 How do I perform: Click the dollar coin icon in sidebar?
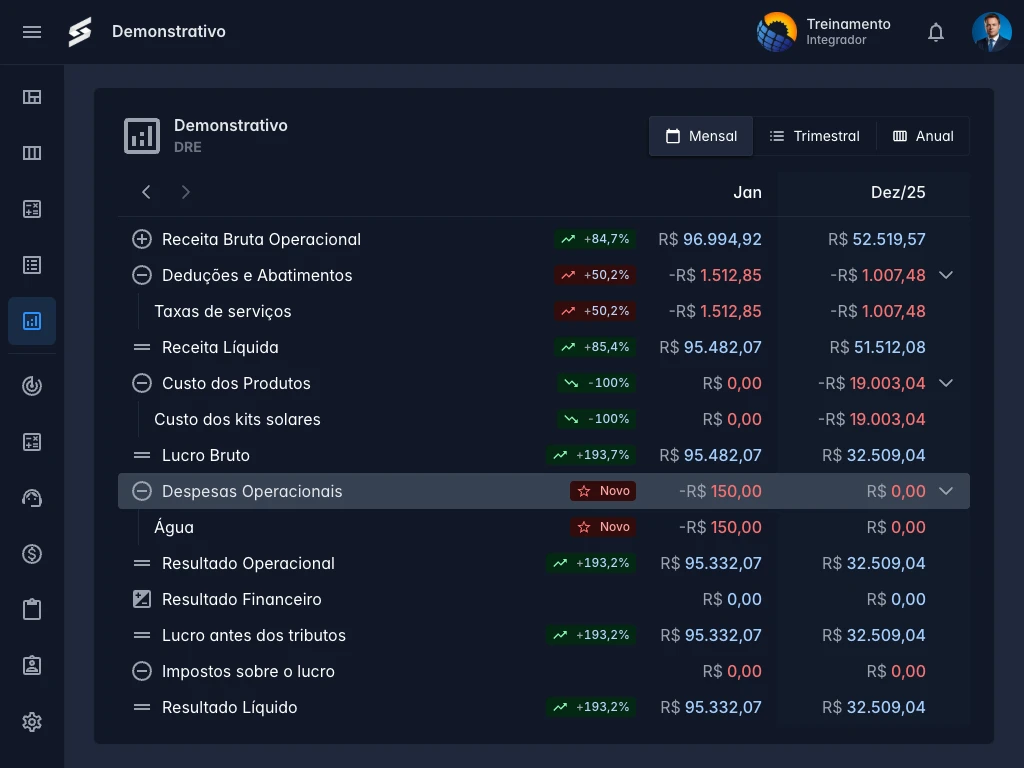click(32, 553)
